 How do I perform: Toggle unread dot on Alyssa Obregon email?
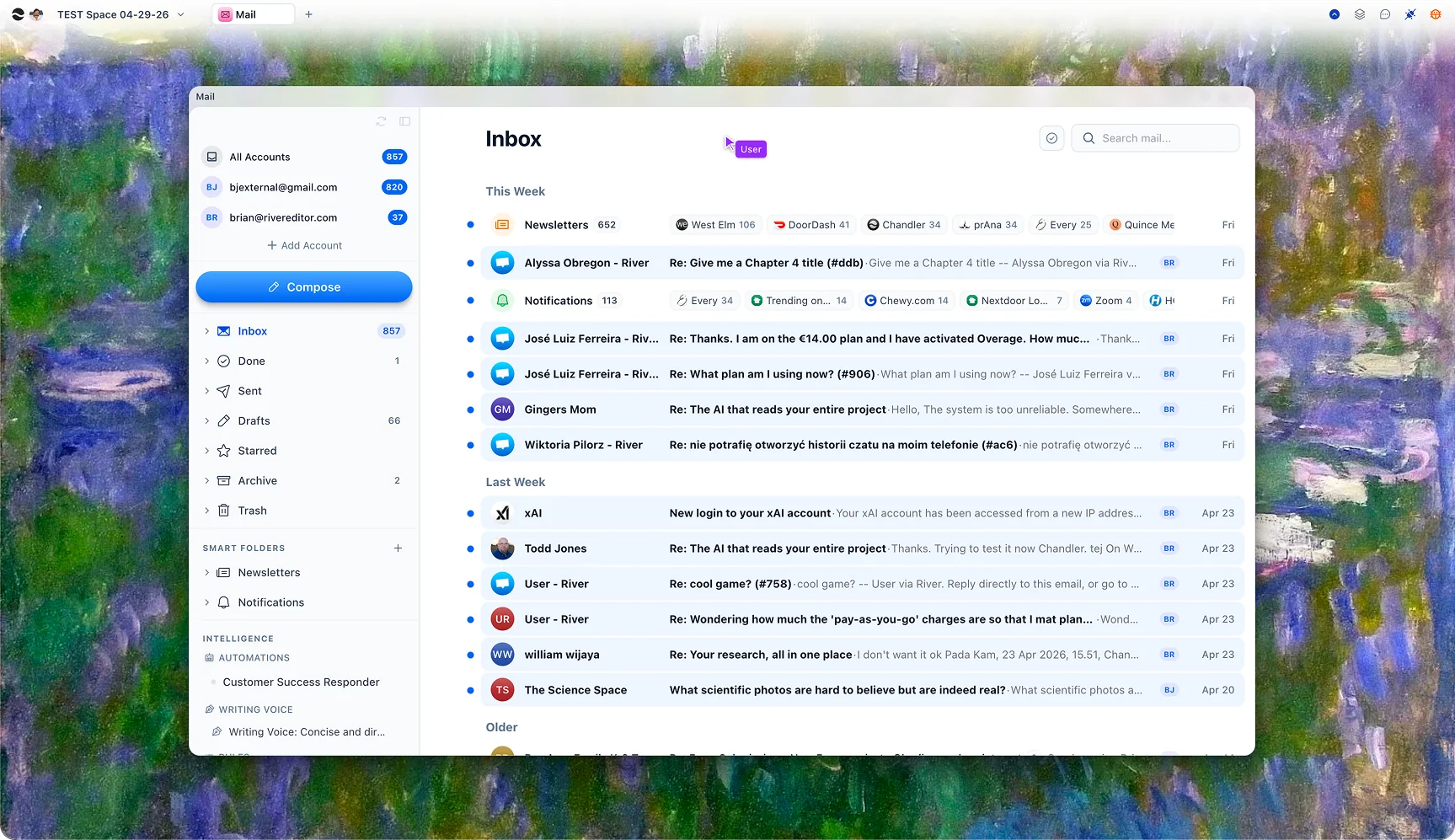pos(470,263)
